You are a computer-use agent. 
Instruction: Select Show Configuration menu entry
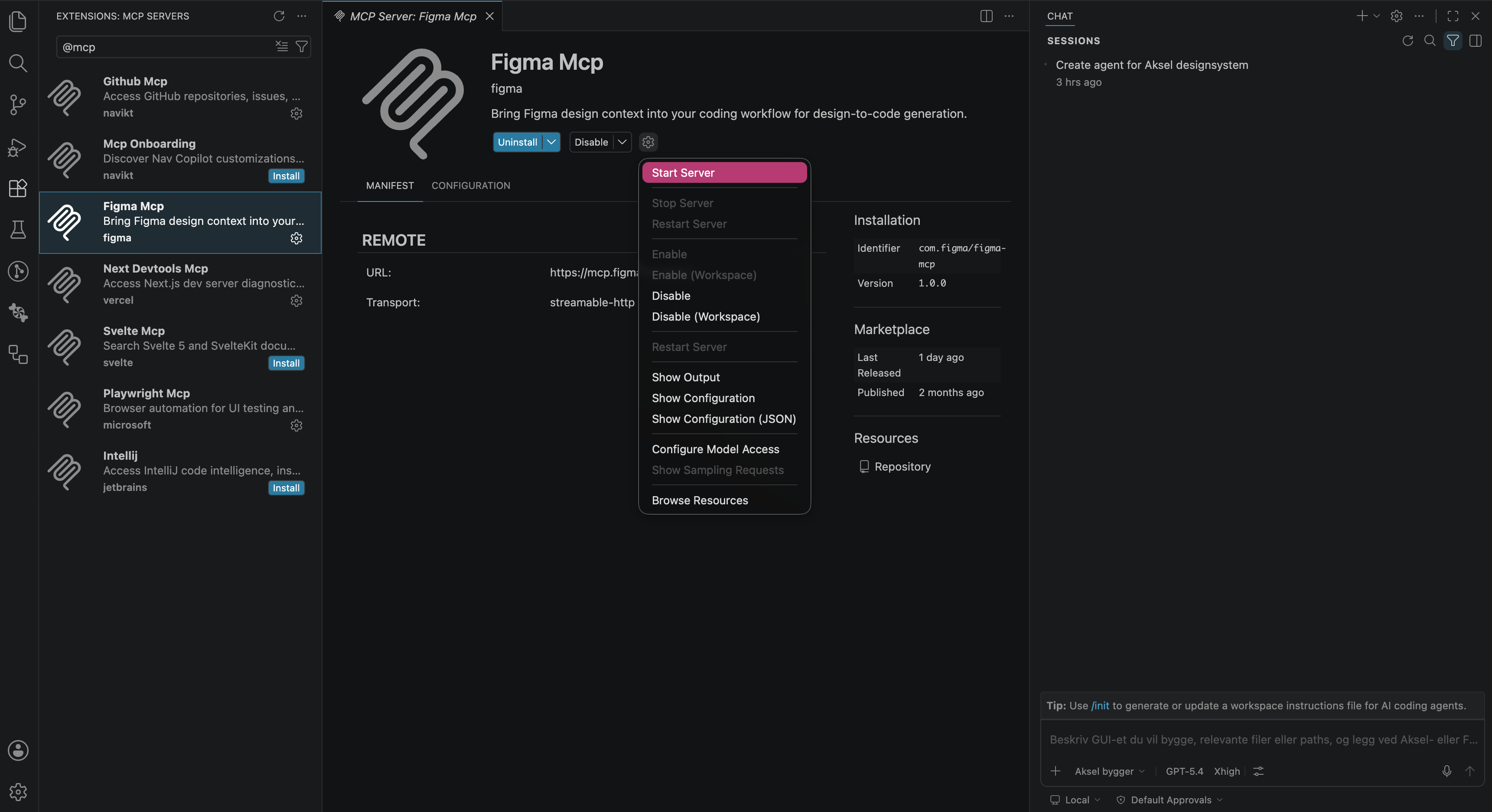(x=724, y=398)
